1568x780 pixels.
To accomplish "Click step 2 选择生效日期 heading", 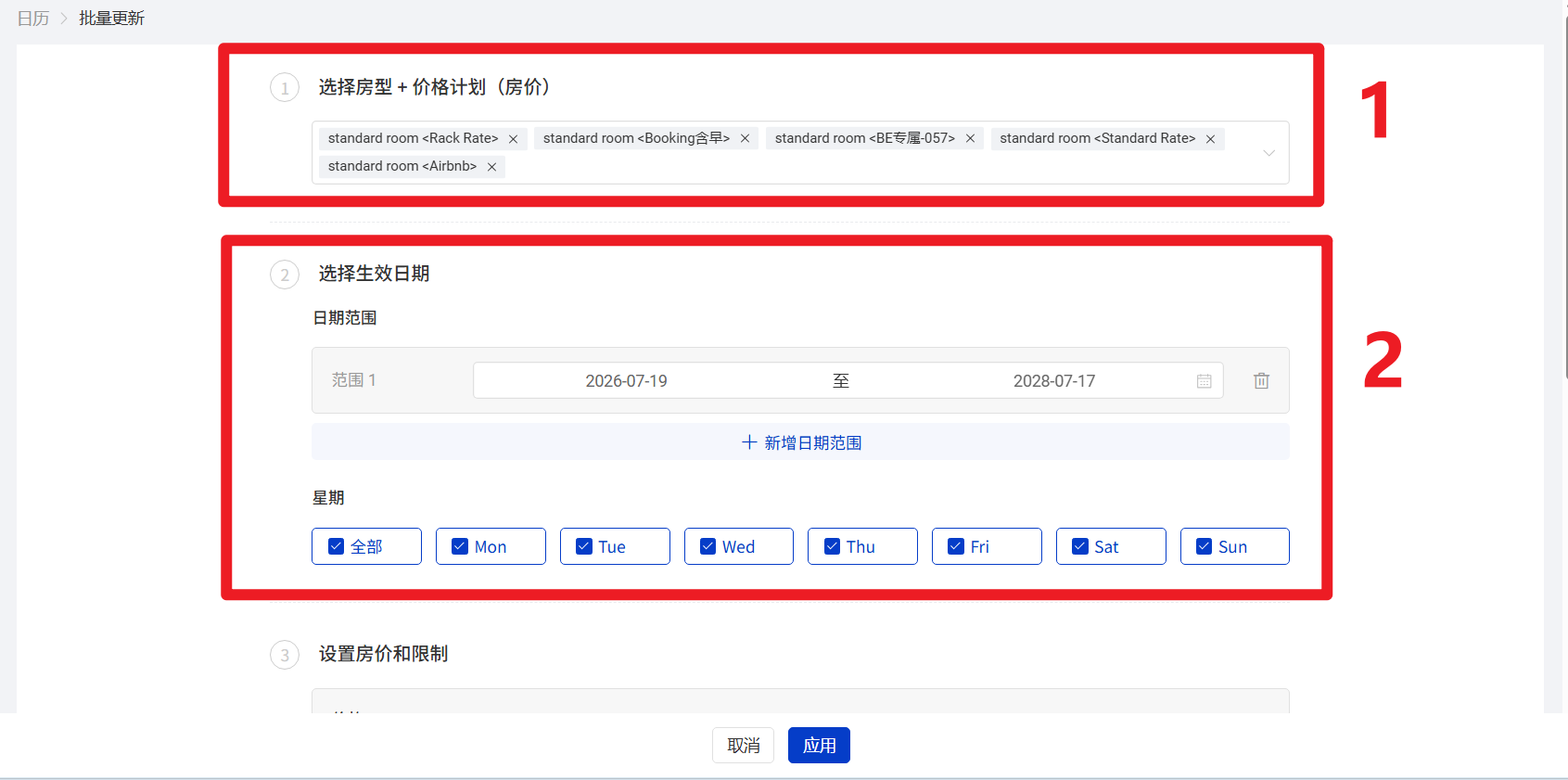I will [x=374, y=274].
